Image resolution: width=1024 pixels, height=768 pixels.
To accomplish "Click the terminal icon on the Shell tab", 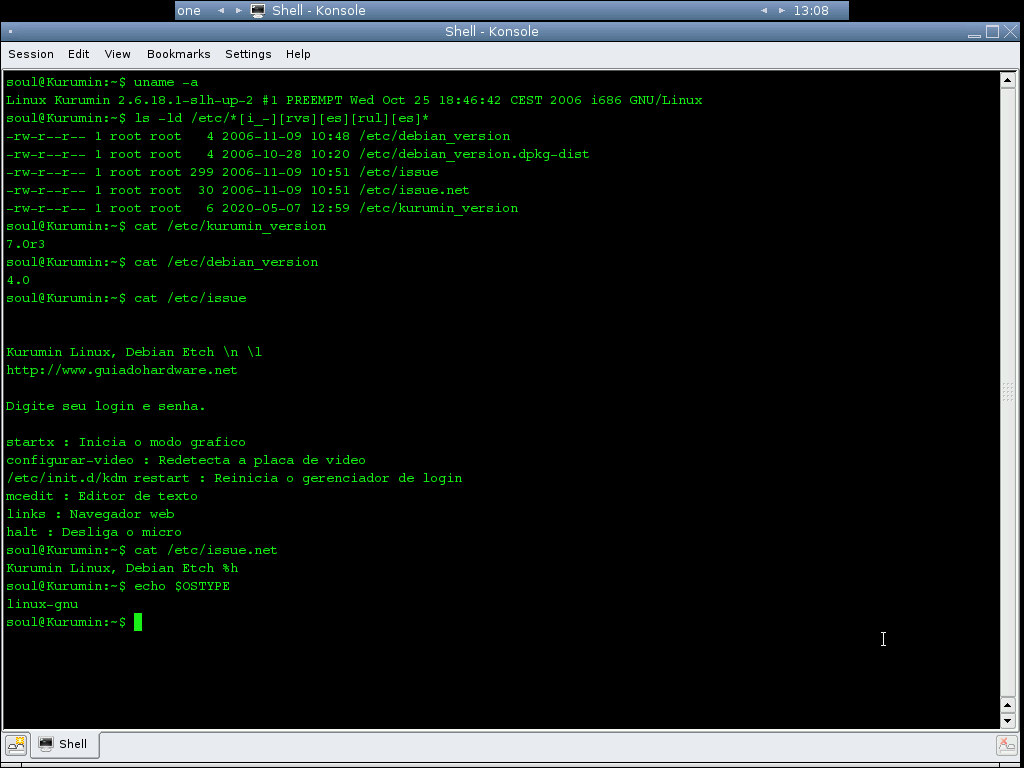I will click(x=46, y=744).
